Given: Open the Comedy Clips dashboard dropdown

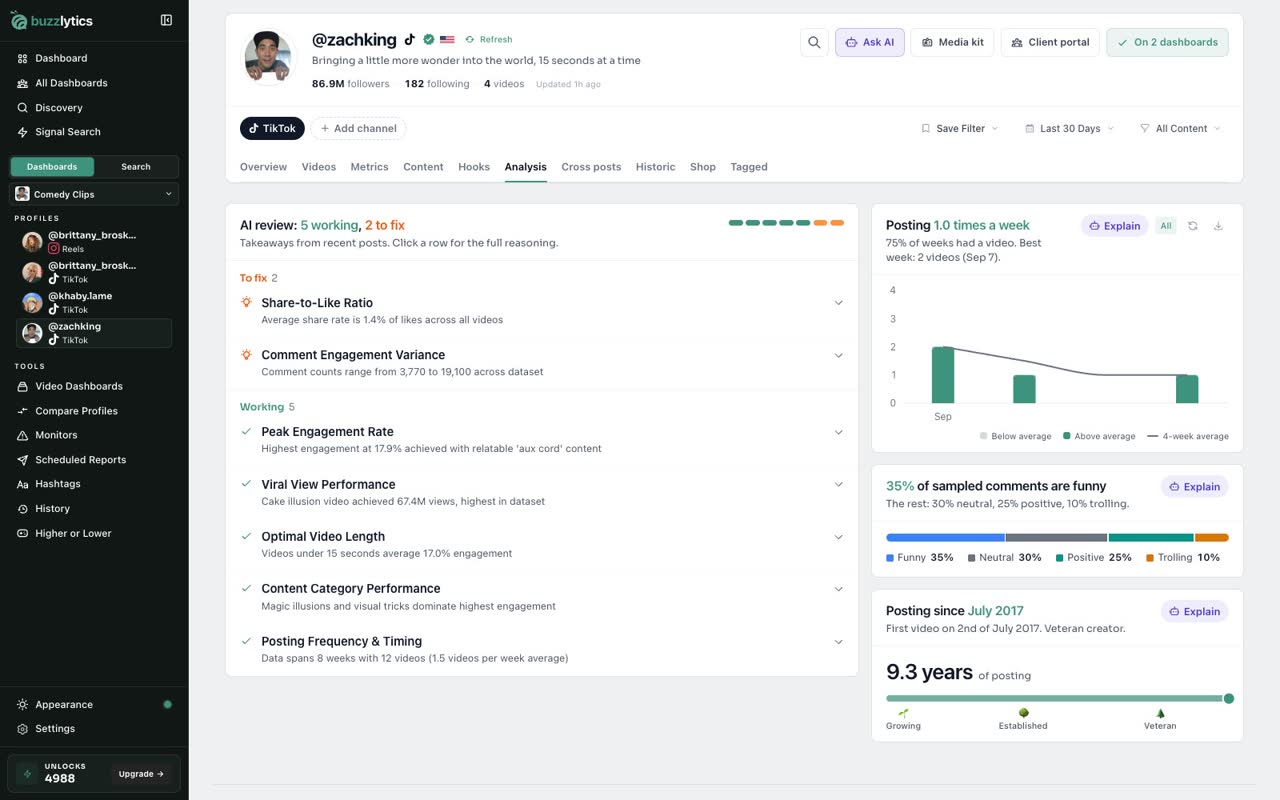Looking at the screenshot, I should coord(94,194).
